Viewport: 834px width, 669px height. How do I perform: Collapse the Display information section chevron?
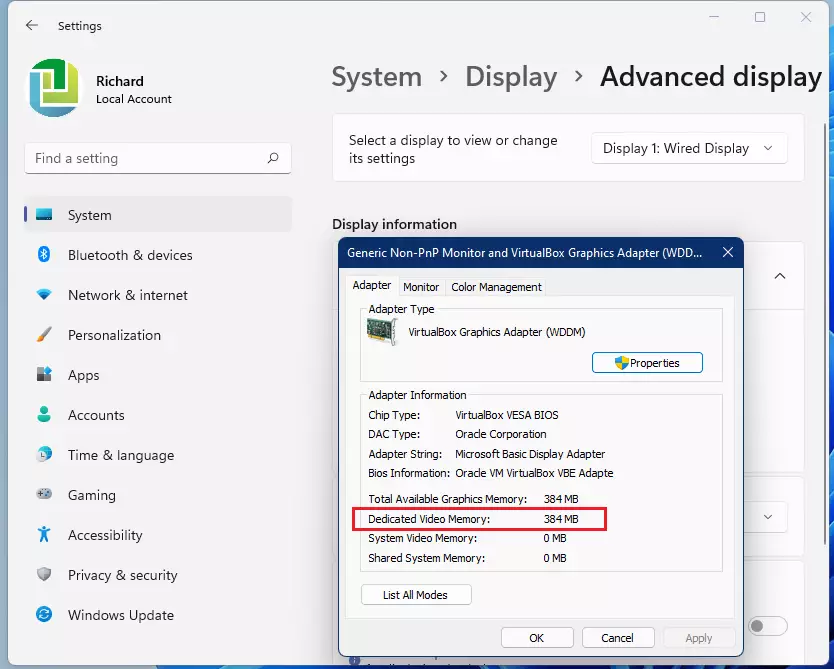click(780, 276)
